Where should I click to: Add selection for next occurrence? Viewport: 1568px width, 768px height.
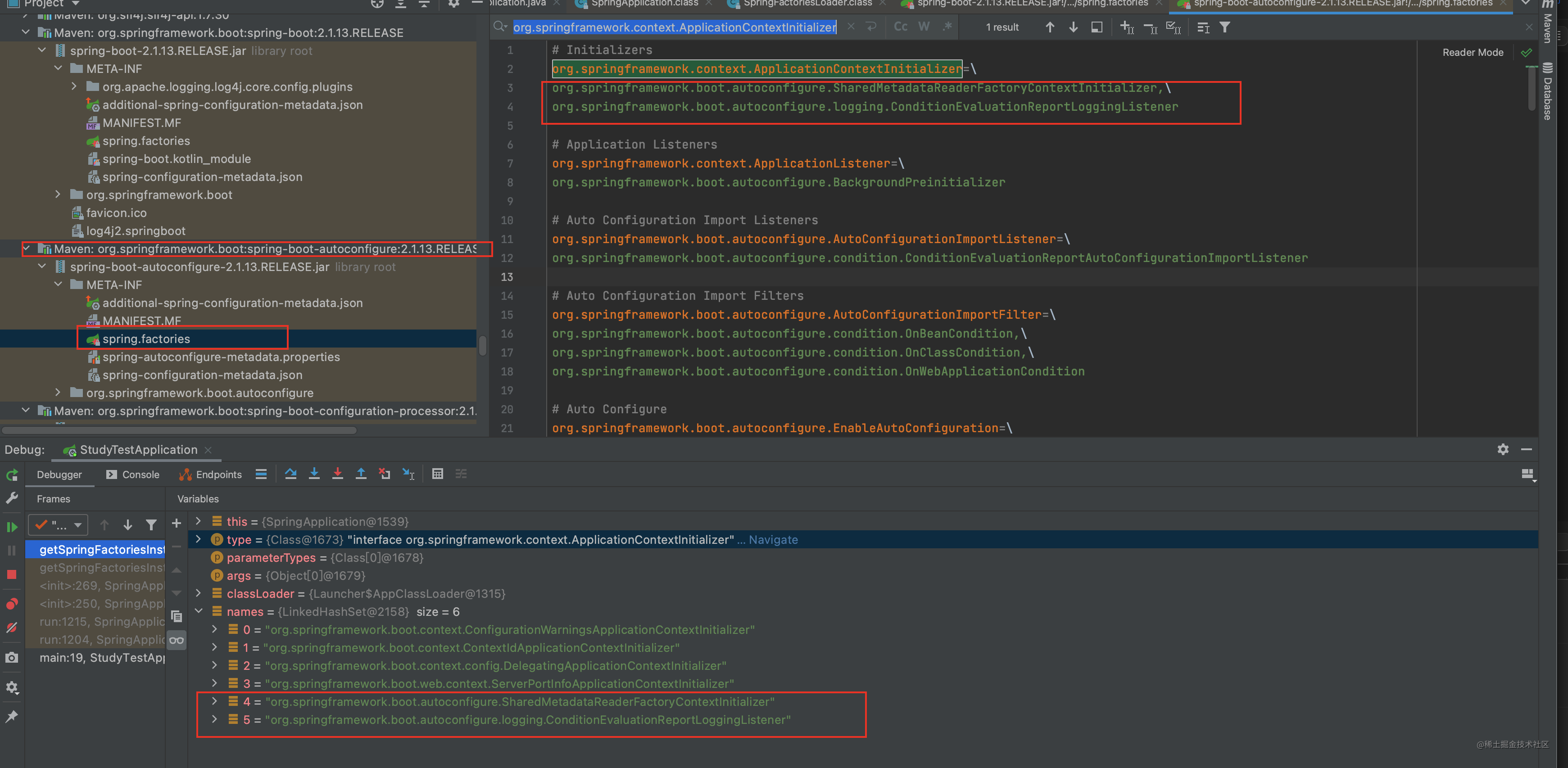coord(1127,27)
